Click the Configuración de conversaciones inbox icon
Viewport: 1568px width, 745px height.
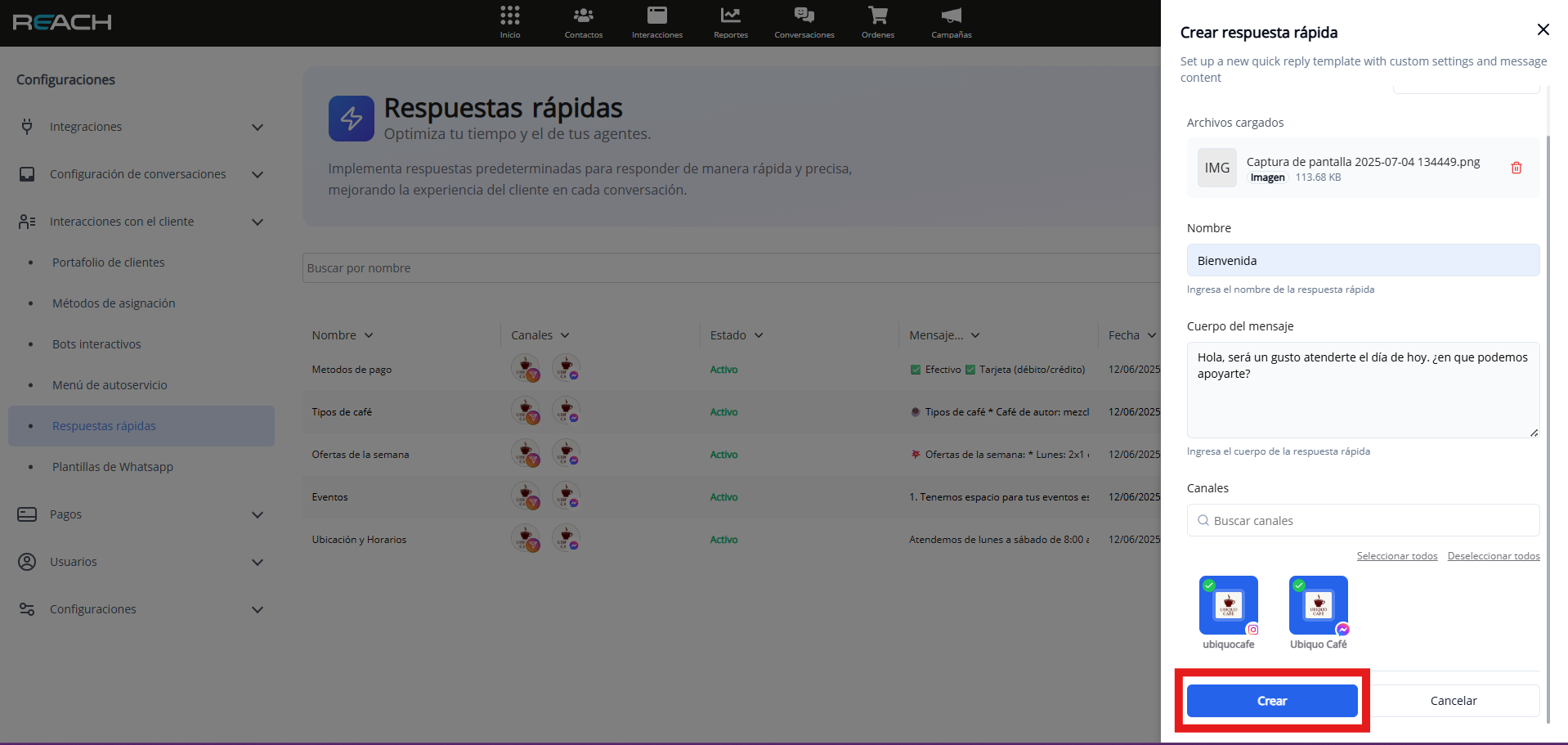coord(27,174)
